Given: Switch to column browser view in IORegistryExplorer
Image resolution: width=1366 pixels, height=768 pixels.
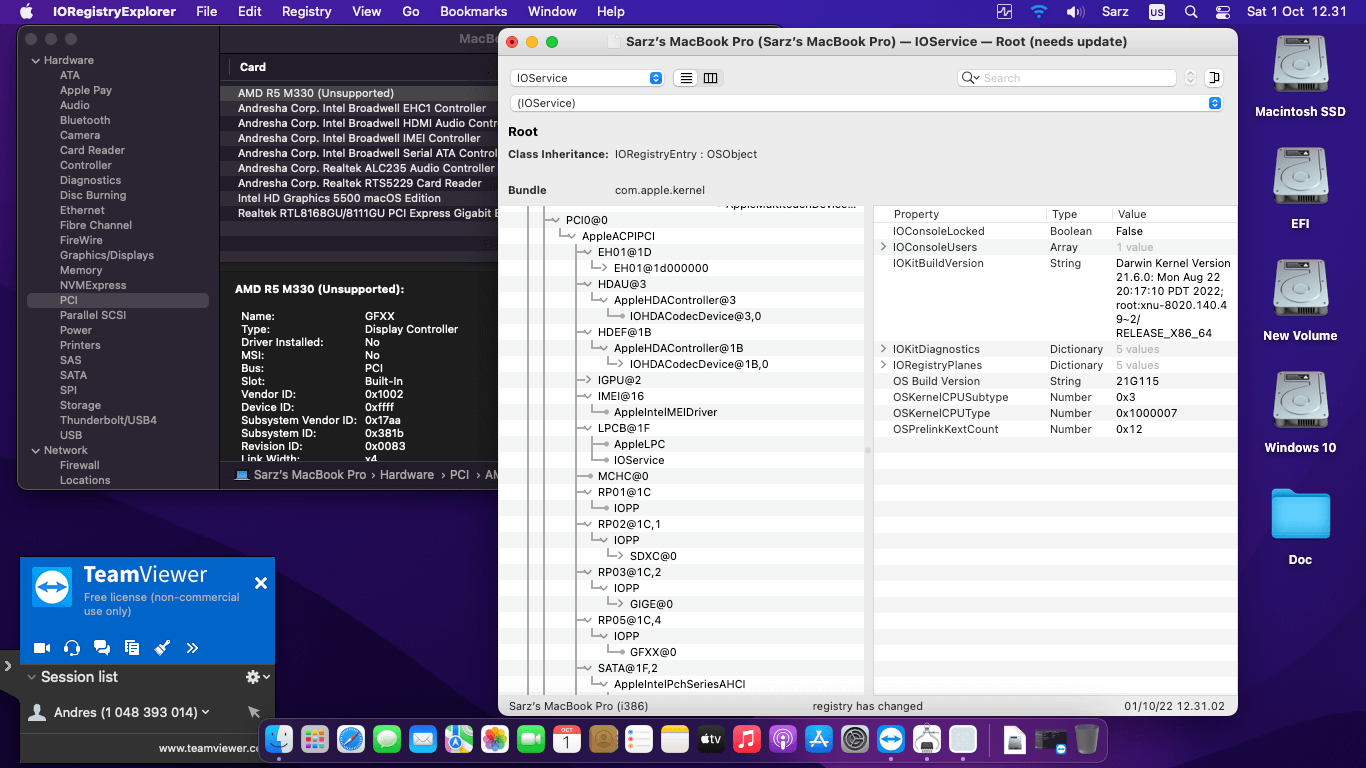Looking at the screenshot, I should point(710,78).
